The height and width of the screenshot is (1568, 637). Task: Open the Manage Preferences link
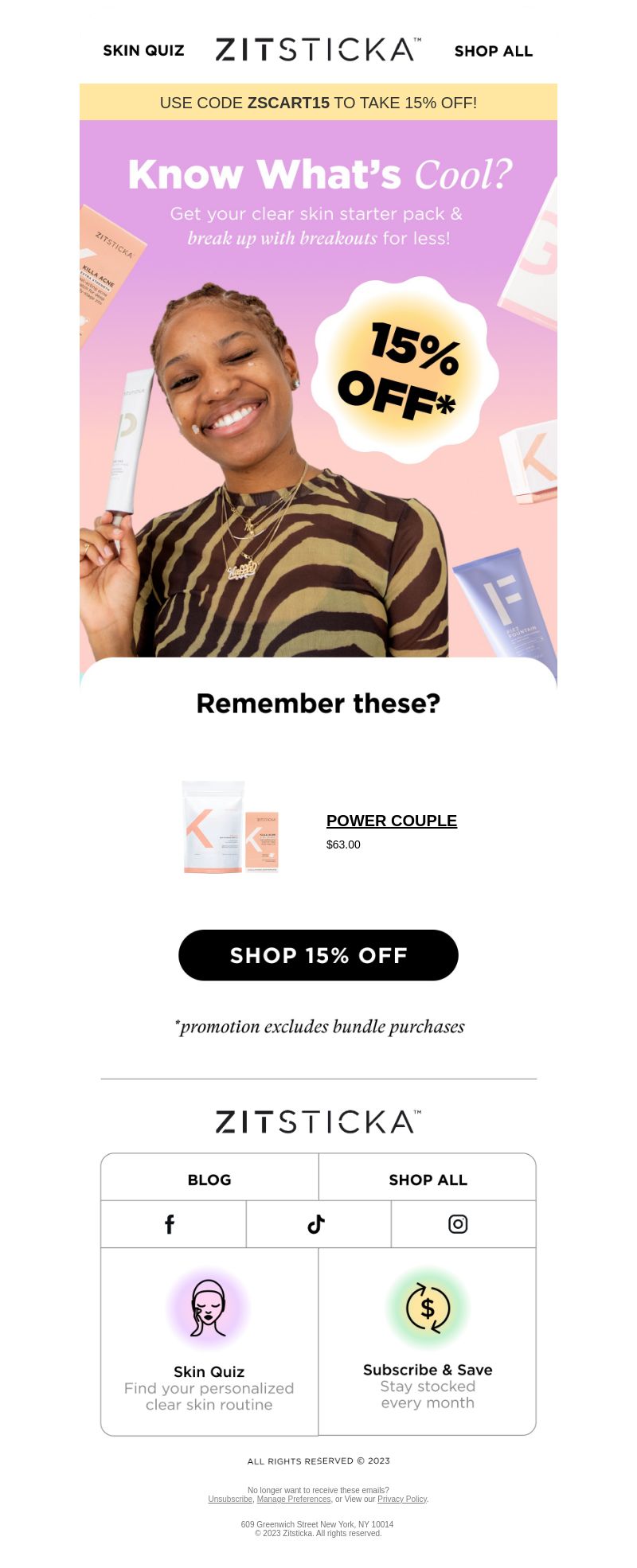coord(294,1499)
